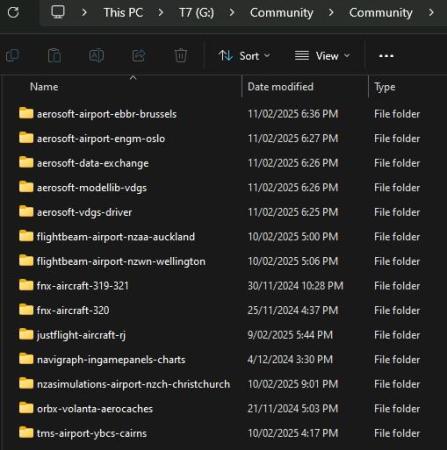The image size is (447, 450).
Task: Click This PC in breadcrumb path
Action: pos(123,13)
